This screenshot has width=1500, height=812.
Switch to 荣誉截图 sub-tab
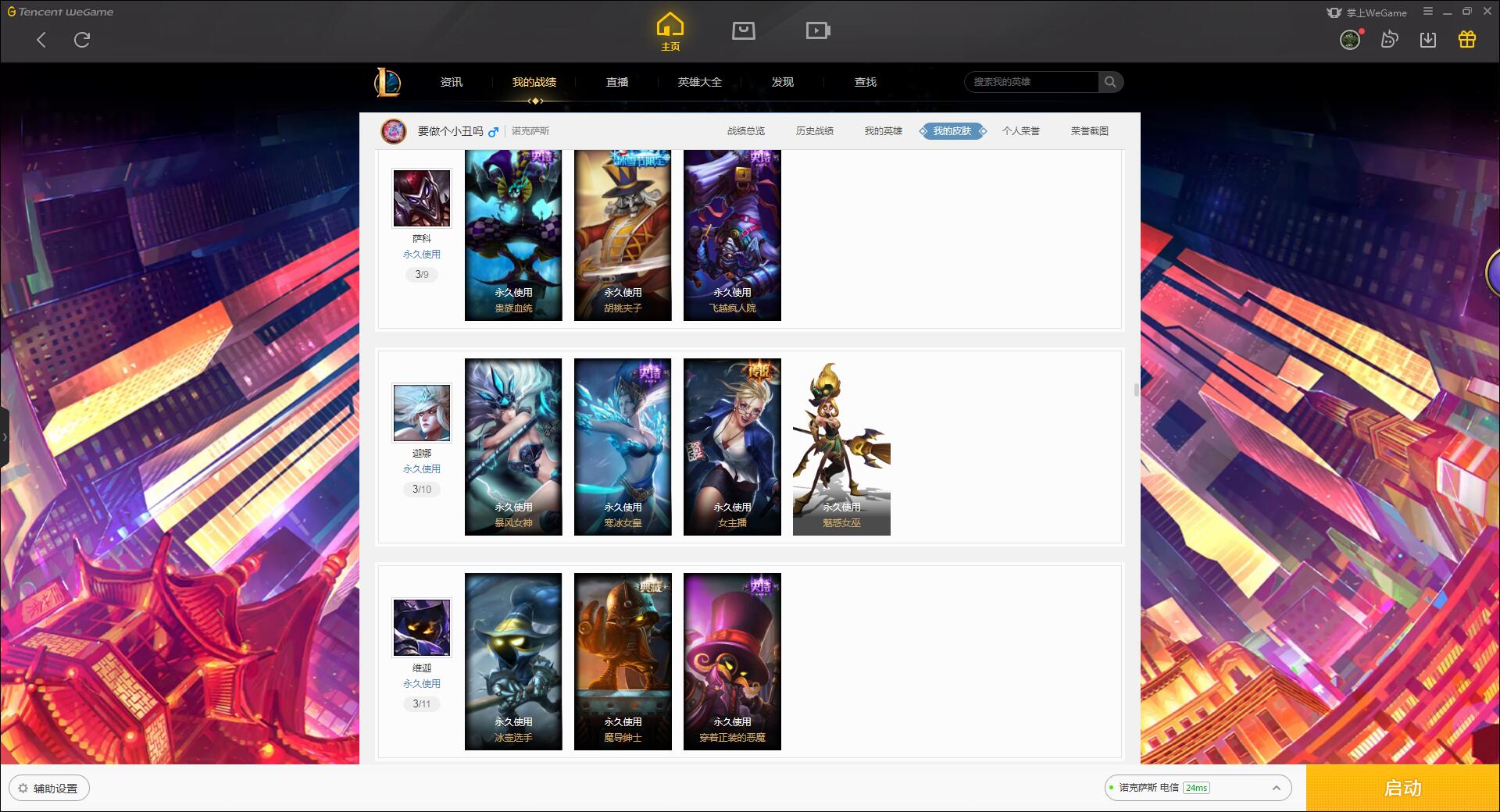tap(1090, 131)
